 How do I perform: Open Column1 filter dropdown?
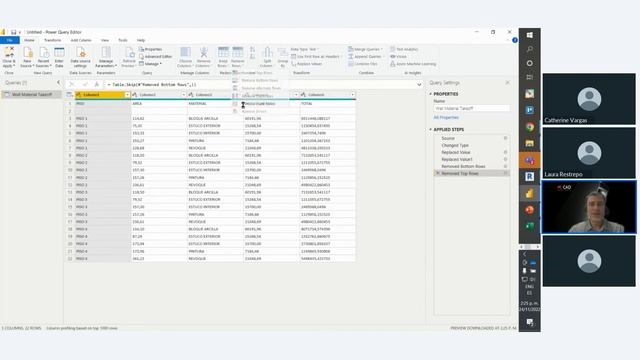(x=127, y=95)
